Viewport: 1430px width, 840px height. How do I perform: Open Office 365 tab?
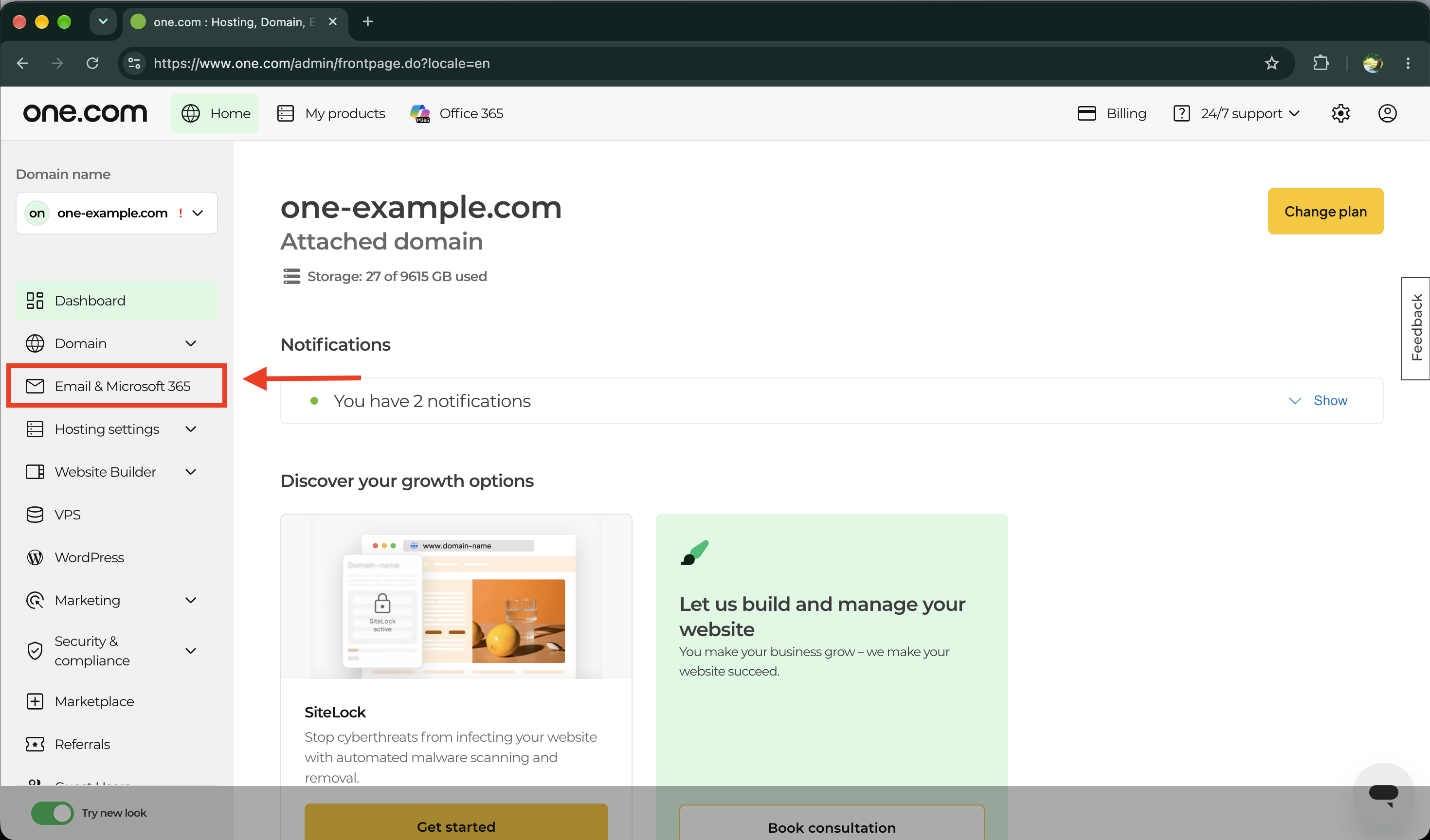tap(457, 113)
